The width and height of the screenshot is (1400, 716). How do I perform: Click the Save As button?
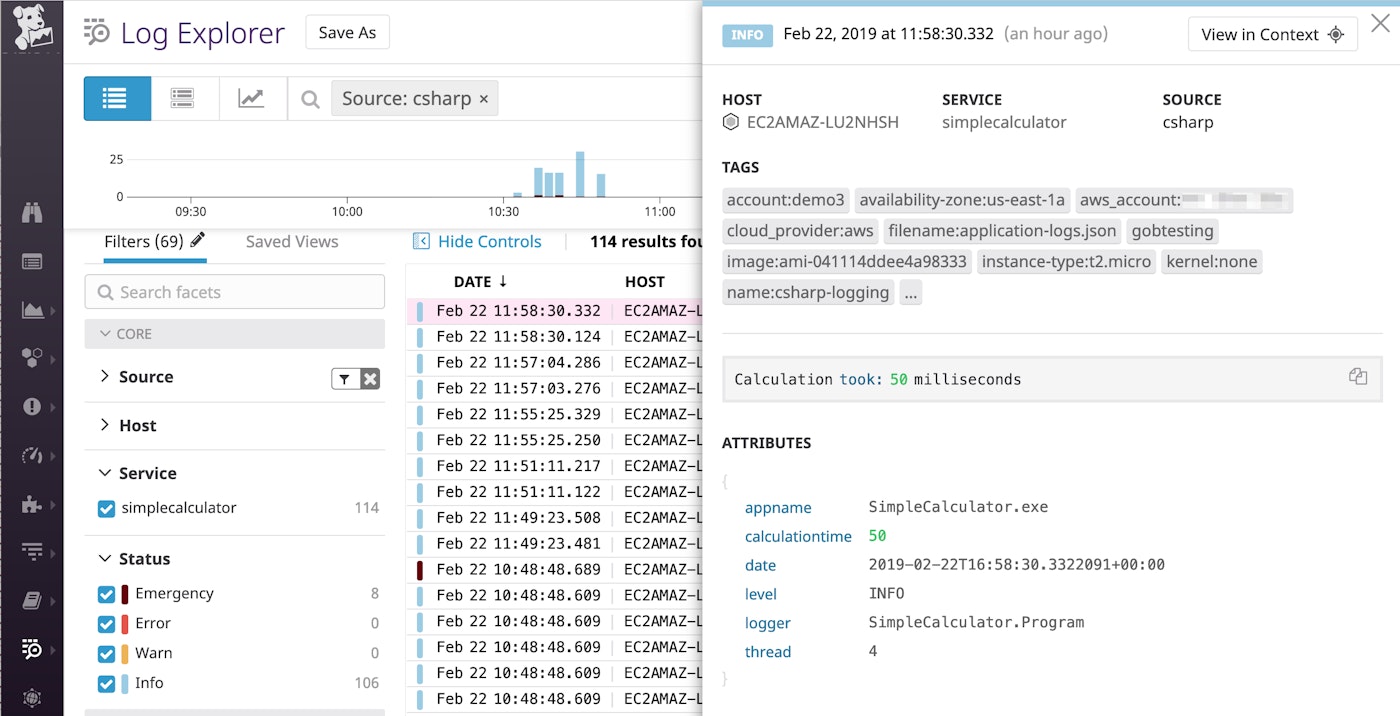point(347,32)
